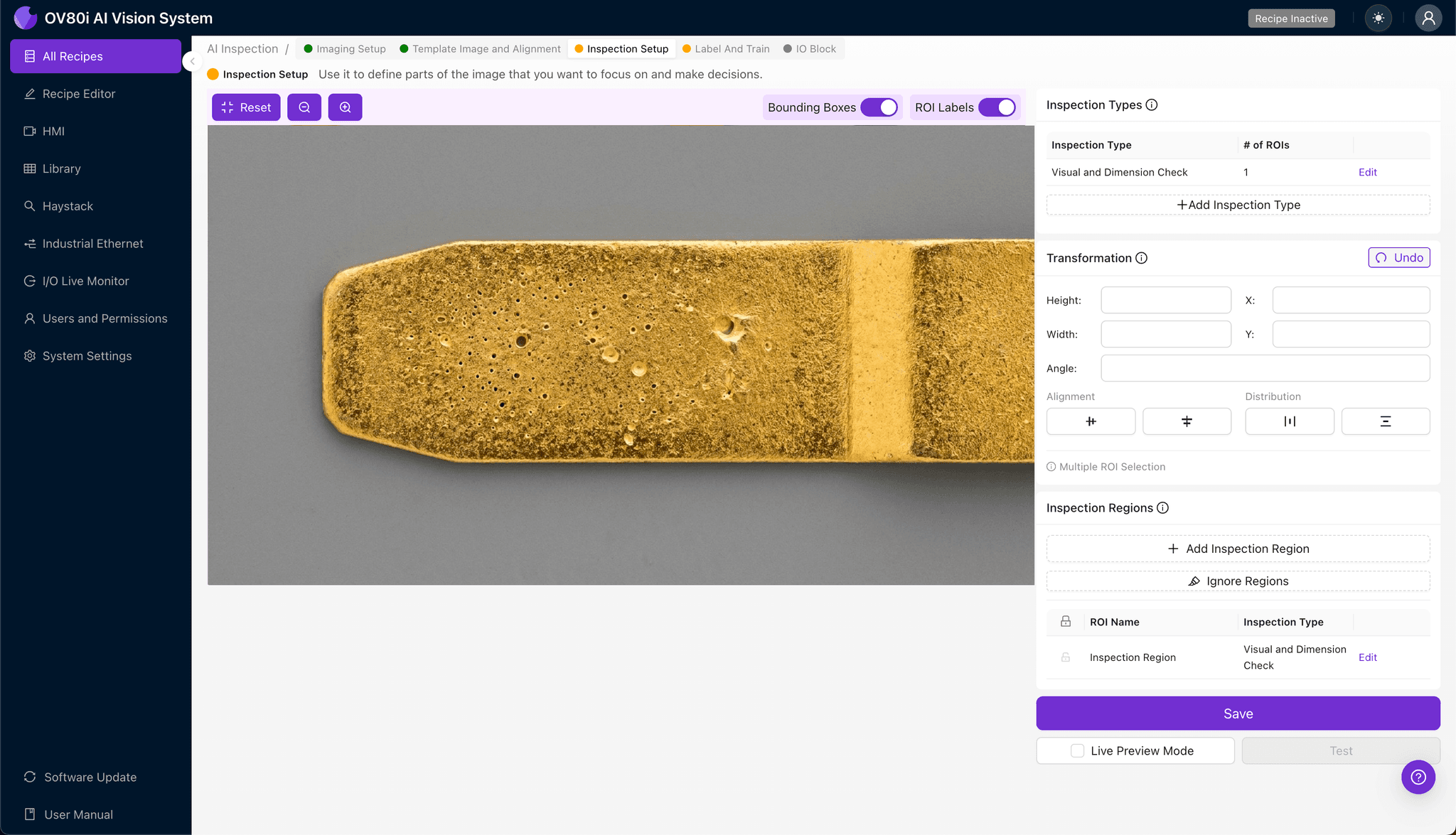1456x835 pixels.
Task: Click the Inspection Regions info icon
Action: click(1162, 508)
